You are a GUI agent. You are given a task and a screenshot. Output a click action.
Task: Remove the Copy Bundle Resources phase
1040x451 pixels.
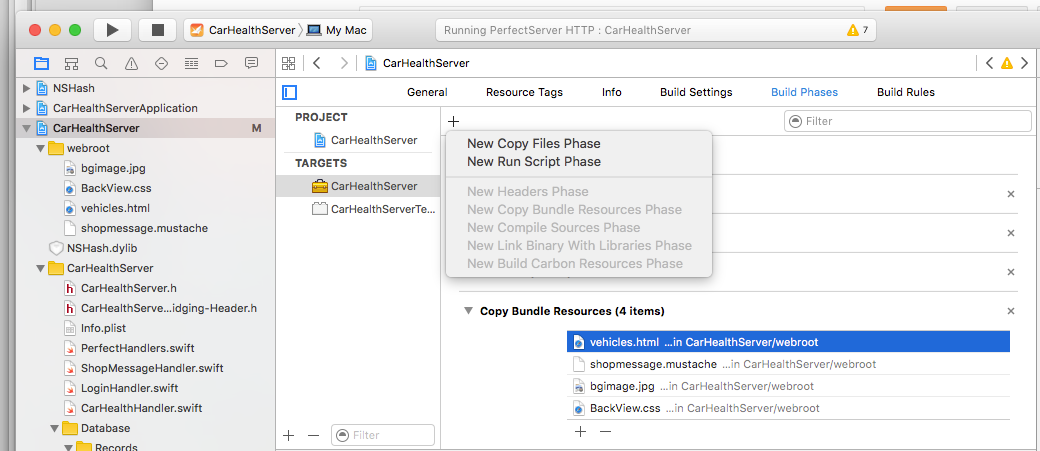pos(1010,311)
